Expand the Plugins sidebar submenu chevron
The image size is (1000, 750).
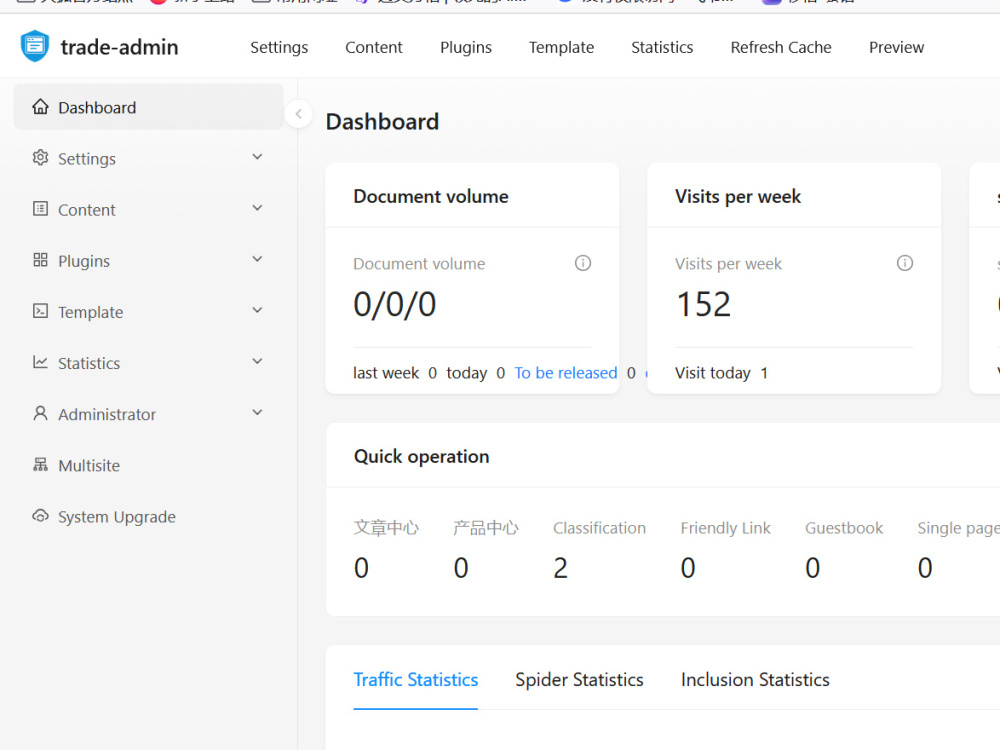pos(257,259)
